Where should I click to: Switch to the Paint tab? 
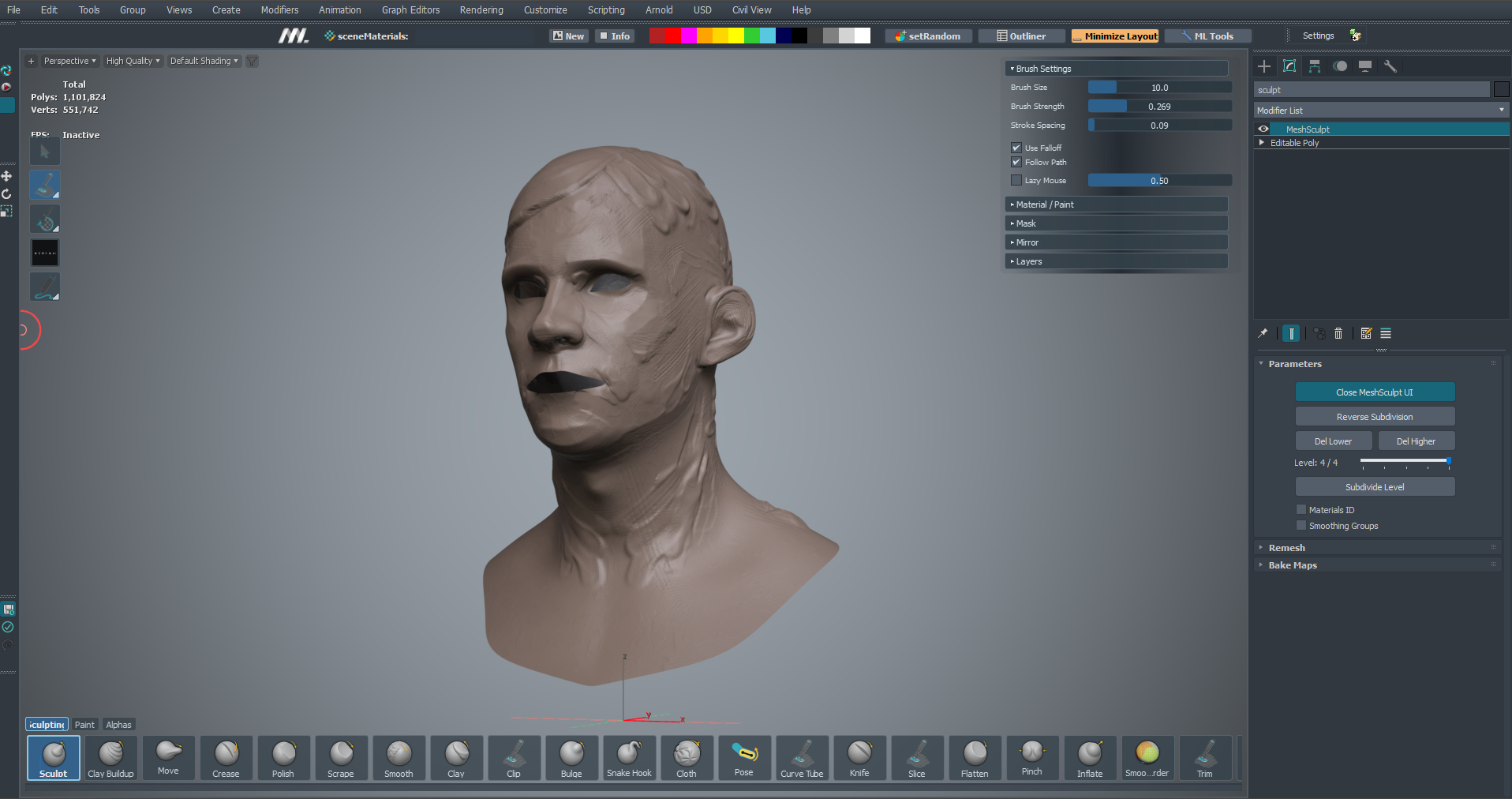[84, 725]
